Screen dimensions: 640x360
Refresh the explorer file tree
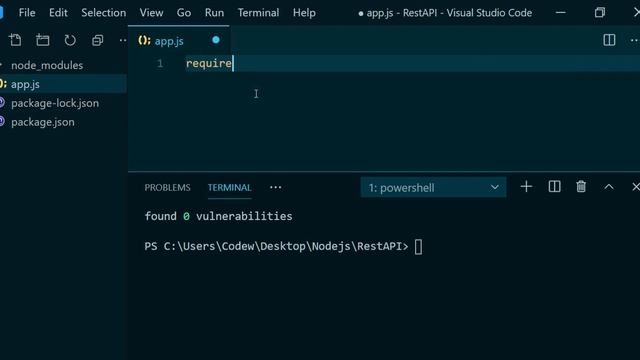(70, 40)
